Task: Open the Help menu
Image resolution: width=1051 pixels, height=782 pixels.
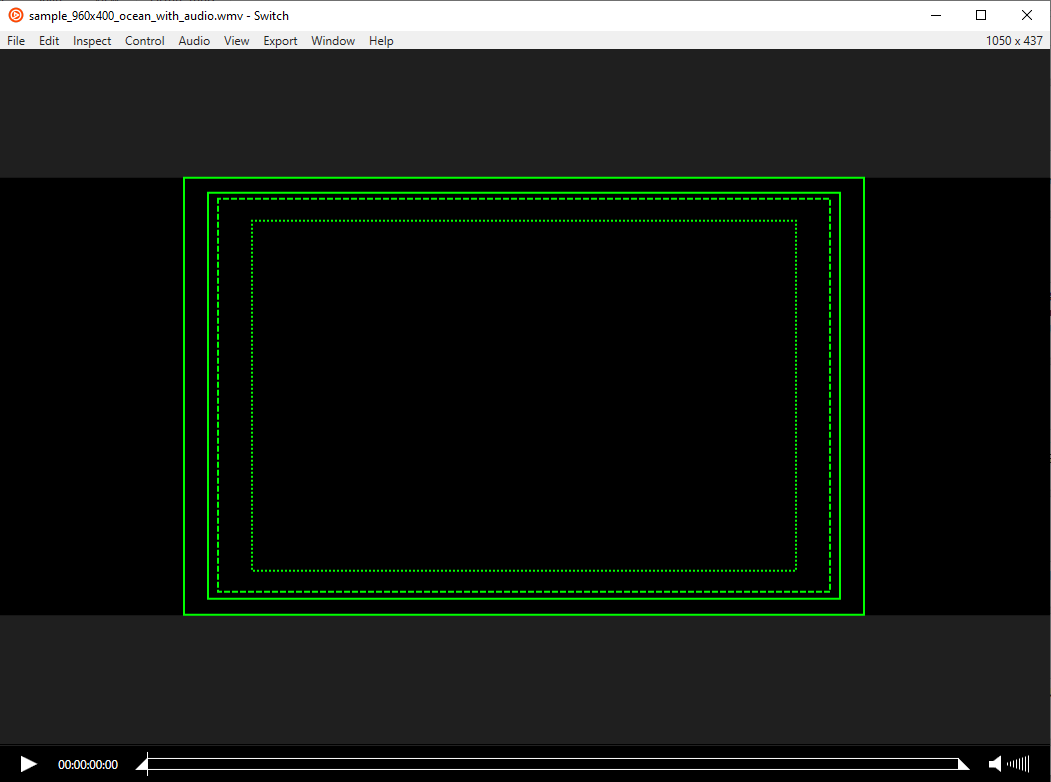Action: [x=381, y=41]
